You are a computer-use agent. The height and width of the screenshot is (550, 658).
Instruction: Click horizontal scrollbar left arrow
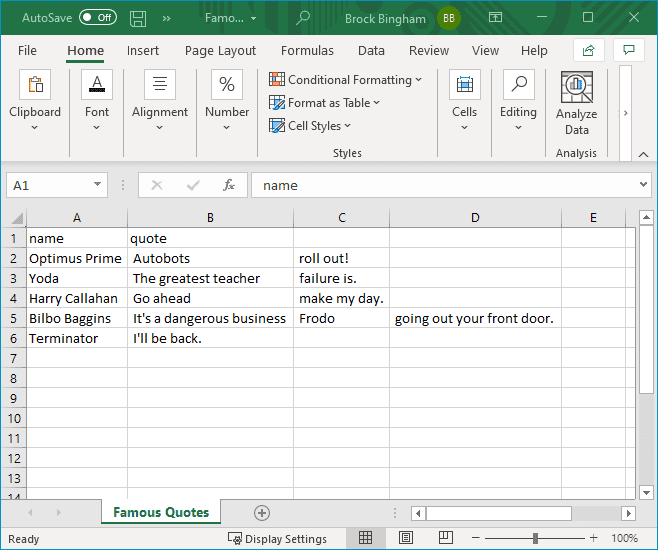(x=418, y=513)
